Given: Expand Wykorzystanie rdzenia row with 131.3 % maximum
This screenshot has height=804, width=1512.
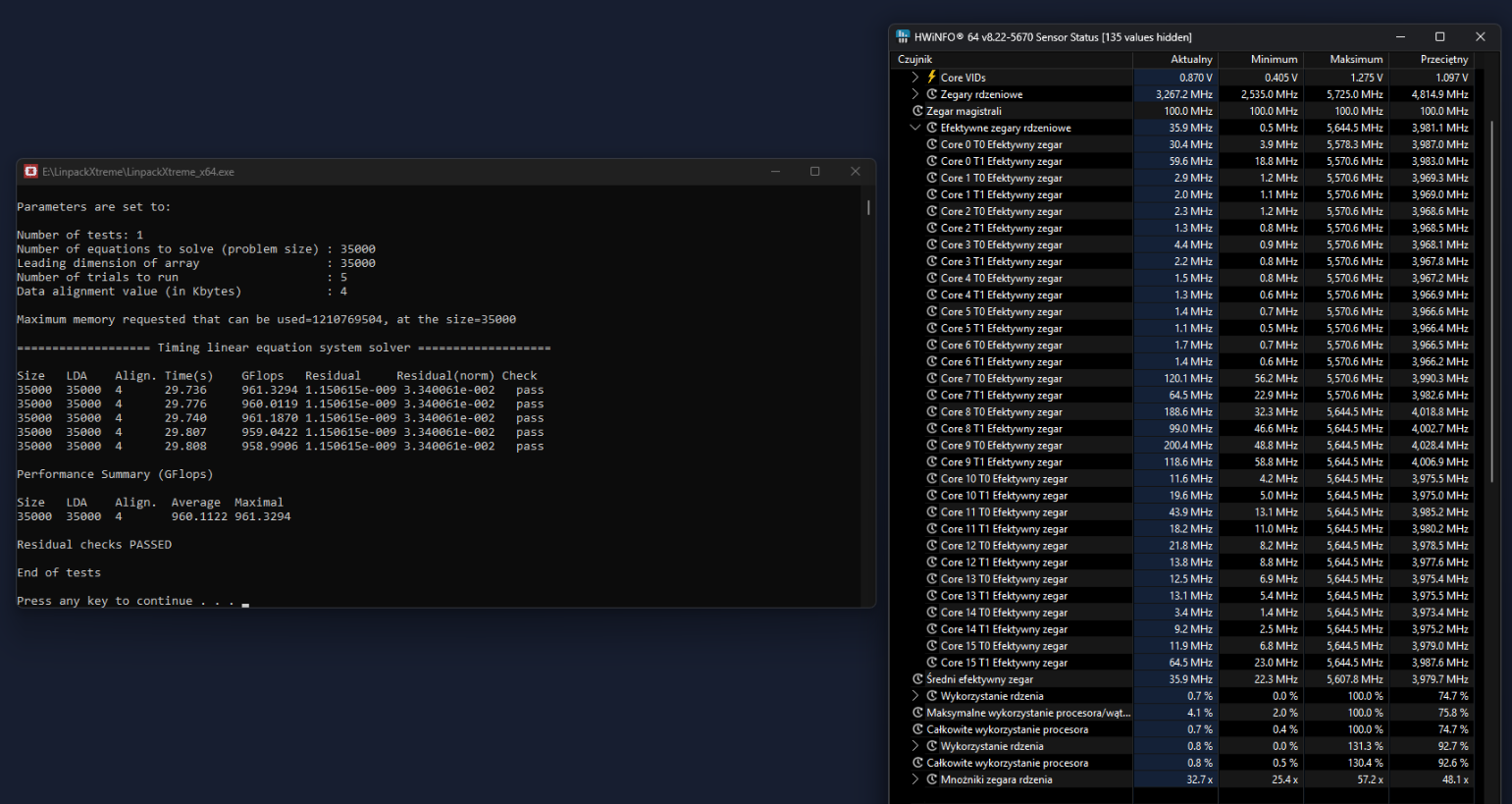Looking at the screenshot, I should 915,746.
